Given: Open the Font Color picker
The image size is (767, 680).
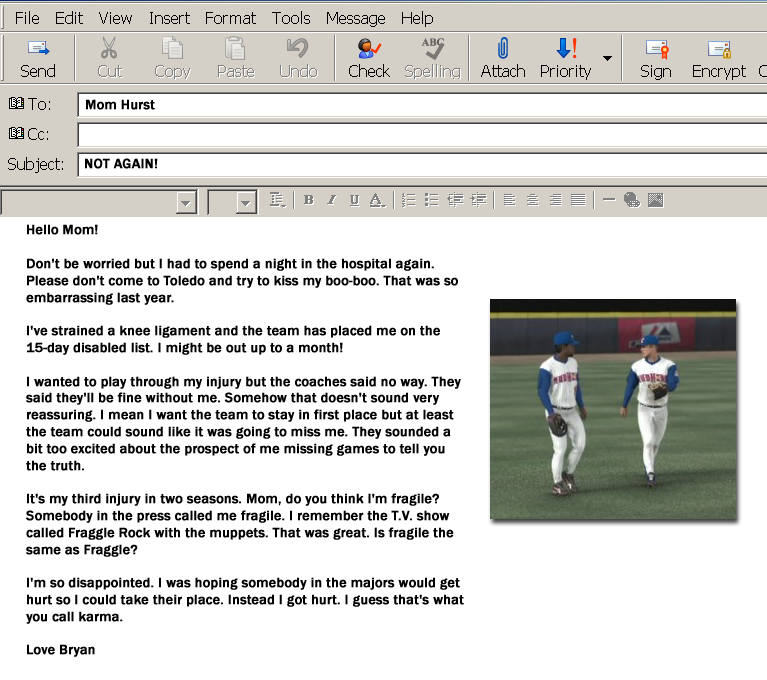Looking at the screenshot, I should 377,200.
